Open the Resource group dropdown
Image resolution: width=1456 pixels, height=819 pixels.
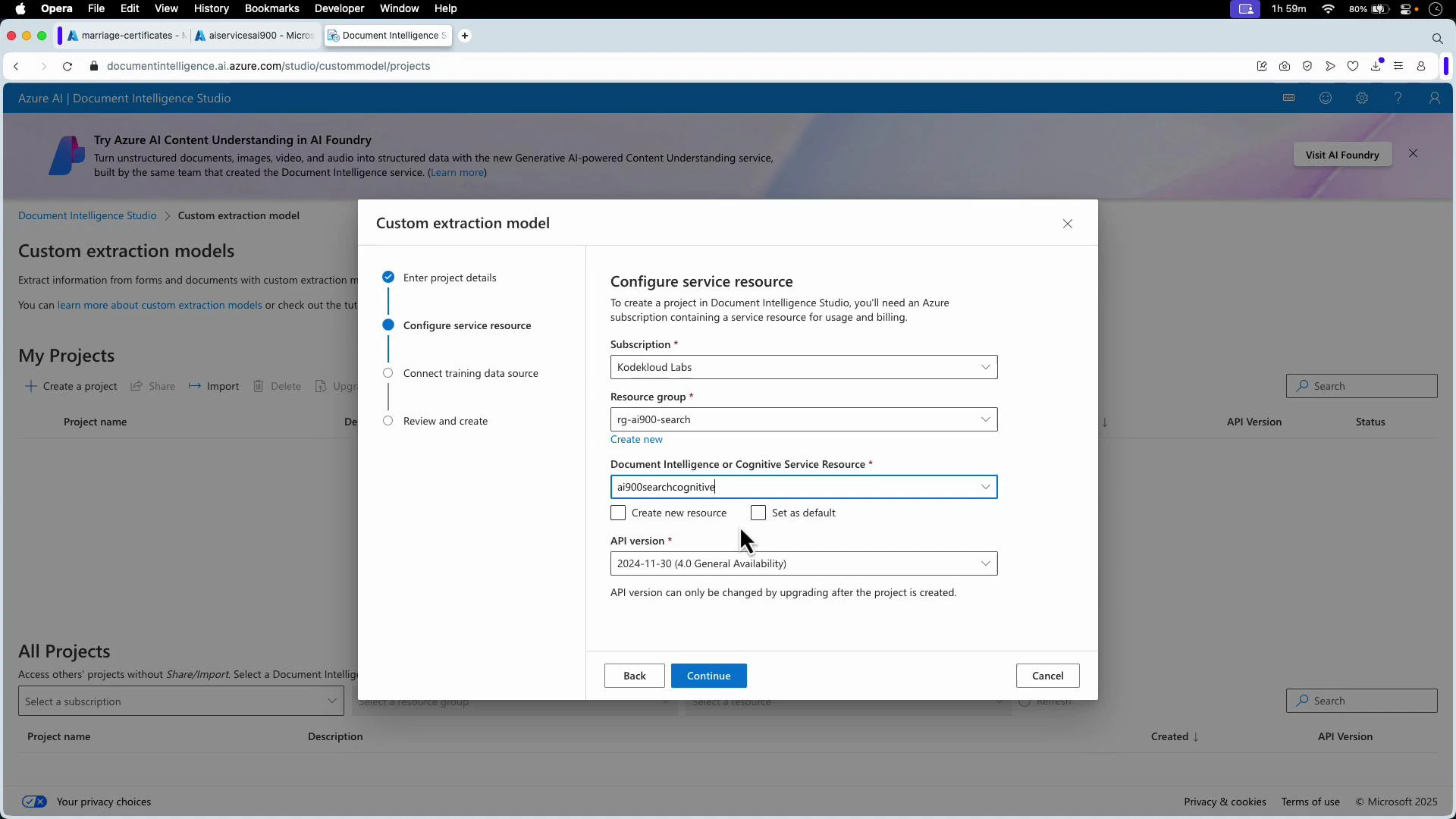803,419
